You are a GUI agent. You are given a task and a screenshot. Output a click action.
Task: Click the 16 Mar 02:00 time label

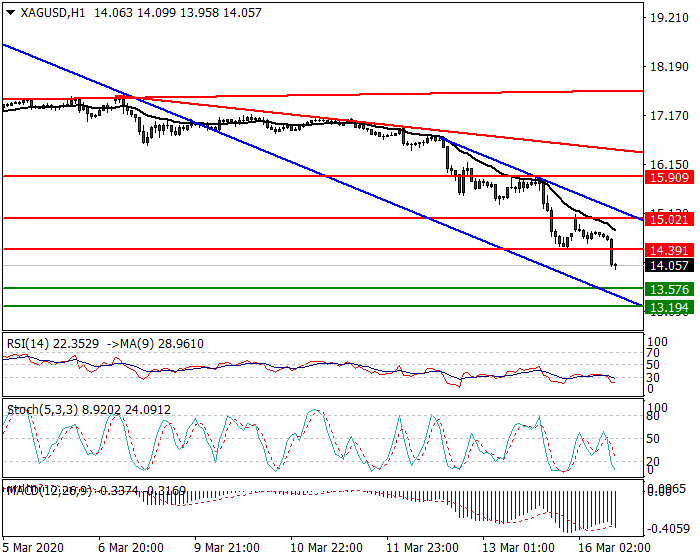[x=614, y=547]
